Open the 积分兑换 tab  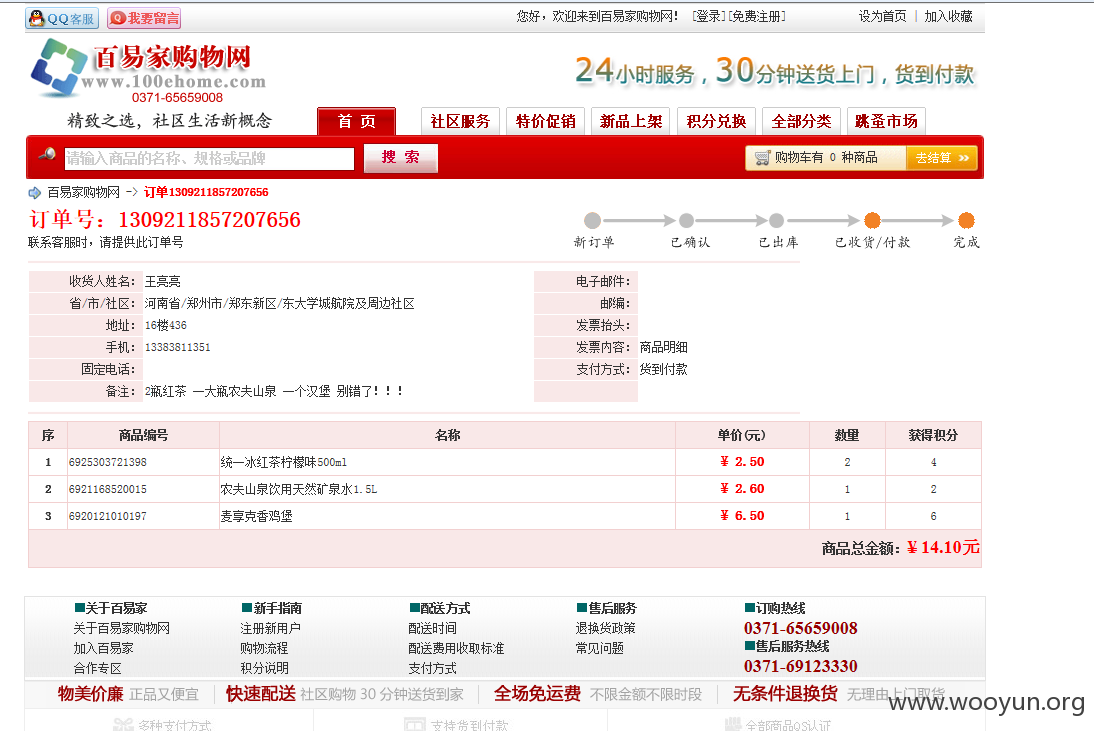coord(716,121)
